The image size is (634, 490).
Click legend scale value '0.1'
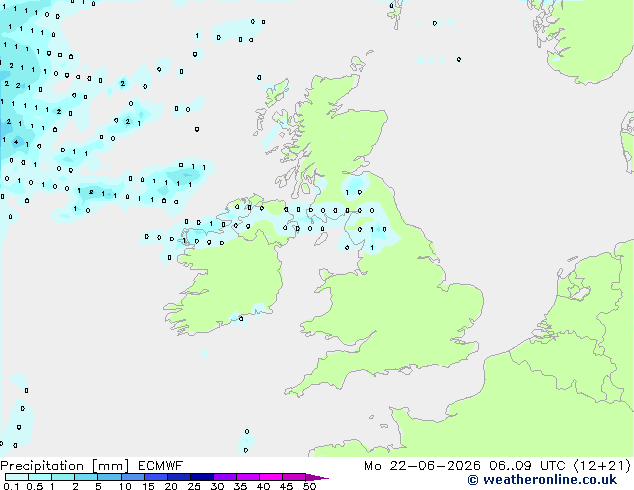click(x=11, y=486)
